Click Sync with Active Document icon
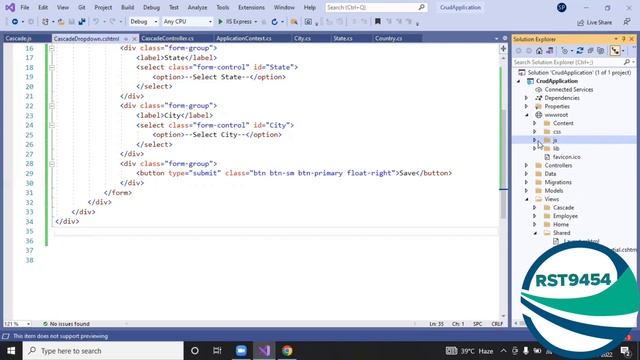640x360 pixels. pyautogui.click(x=580, y=51)
